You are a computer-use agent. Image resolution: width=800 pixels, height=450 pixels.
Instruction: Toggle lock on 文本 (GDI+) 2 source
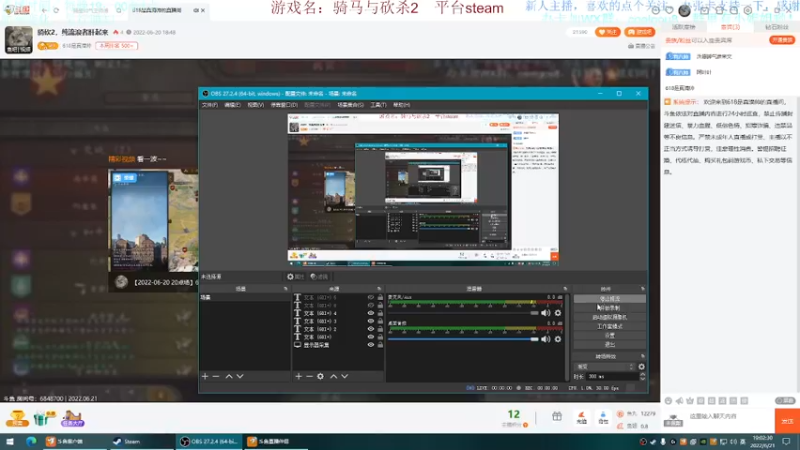point(380,329)
